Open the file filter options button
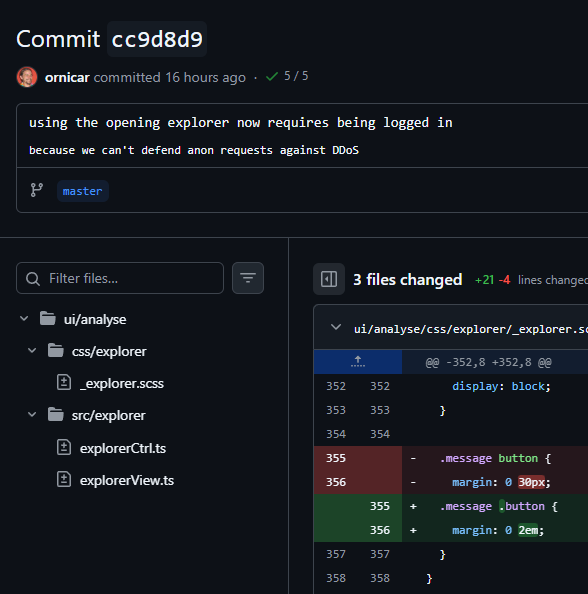Viewport: 588px width, 594px height. coord(248,278)
